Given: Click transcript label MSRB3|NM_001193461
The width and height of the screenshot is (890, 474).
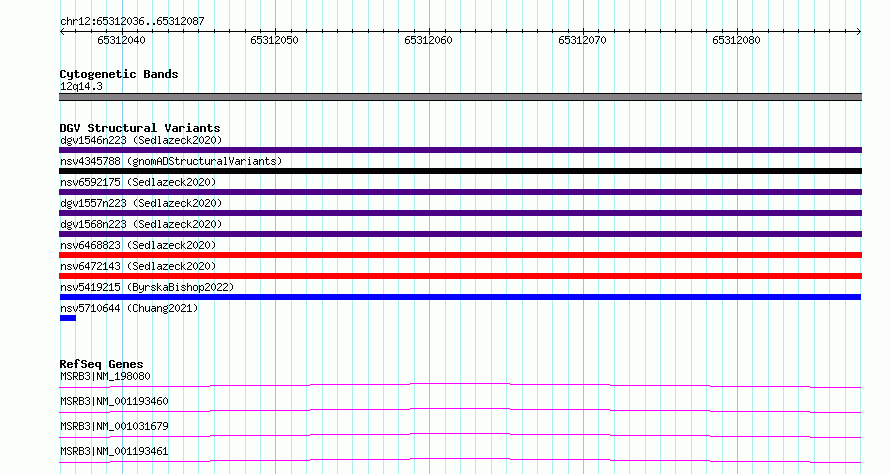Looking at the screenshot, I should pyautogui.click(x=114, y=451).
